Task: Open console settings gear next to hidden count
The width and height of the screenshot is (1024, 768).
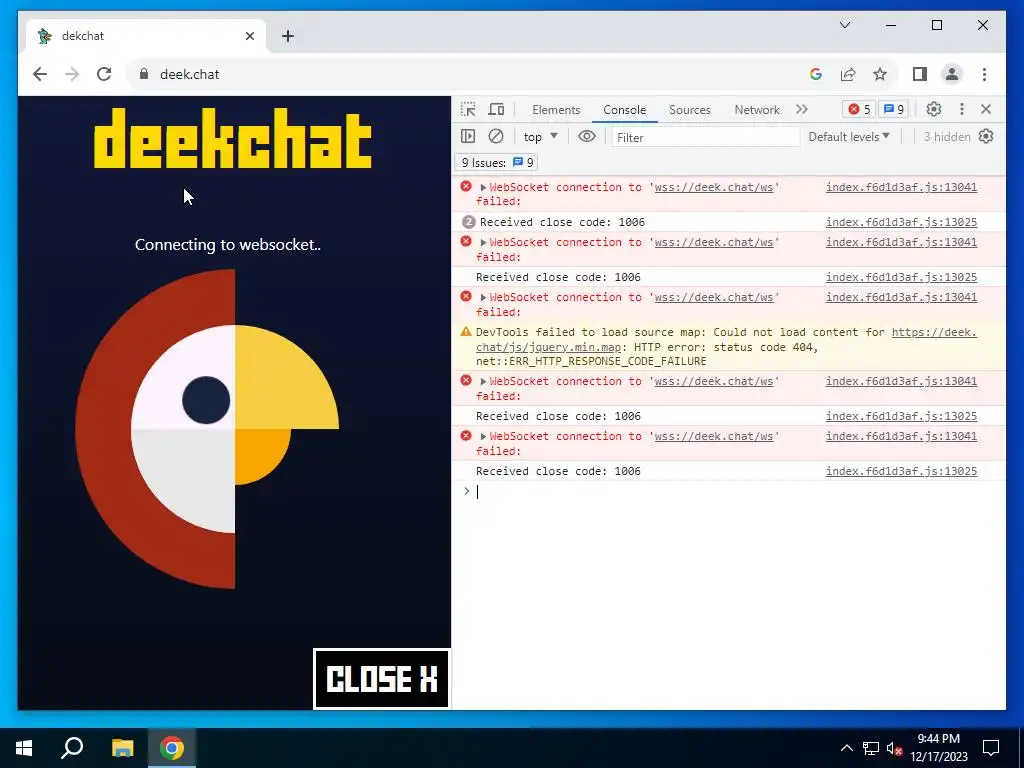Action: (x=986, y=136)
